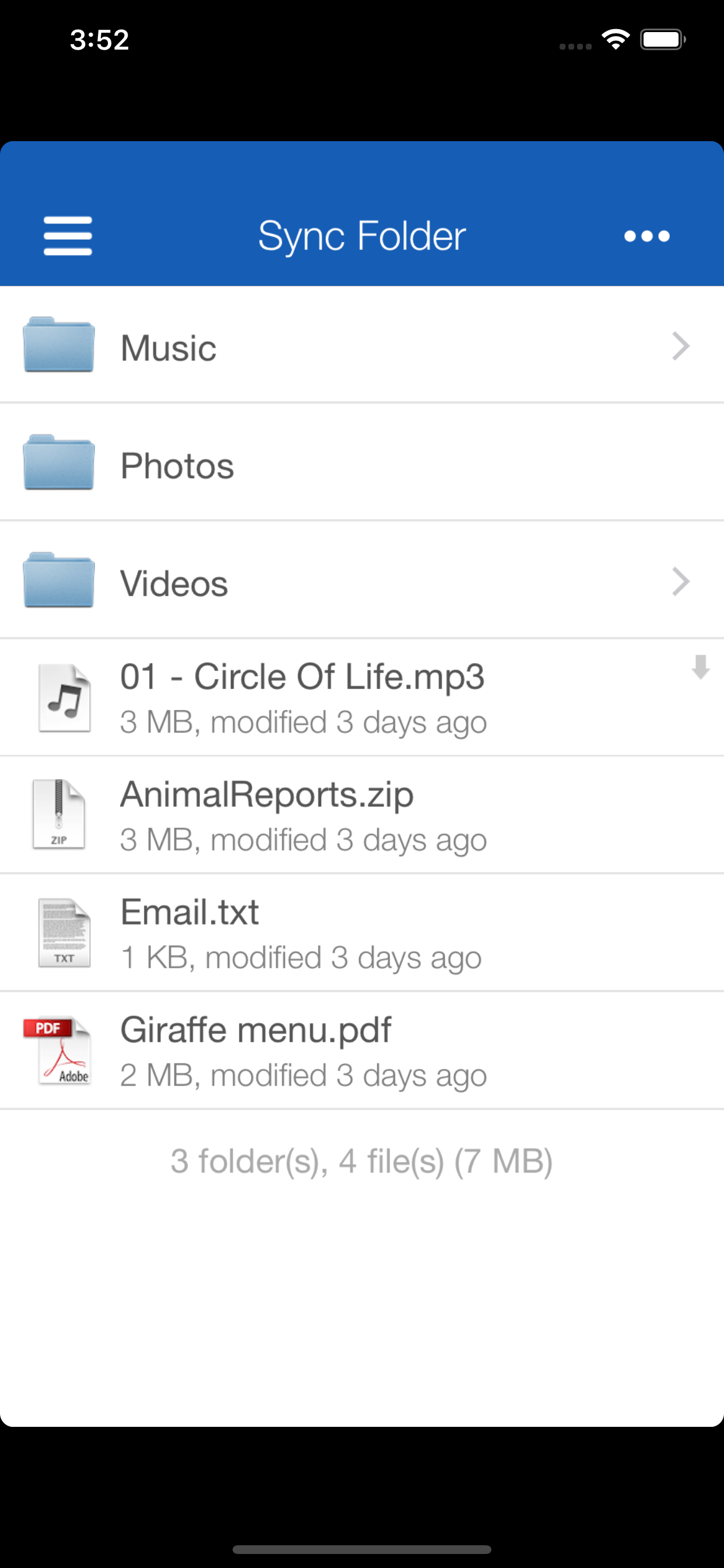This screenshot has height=1568, width=724.
Task: Tap the Sync Folder title
Action: pos(362,236)
